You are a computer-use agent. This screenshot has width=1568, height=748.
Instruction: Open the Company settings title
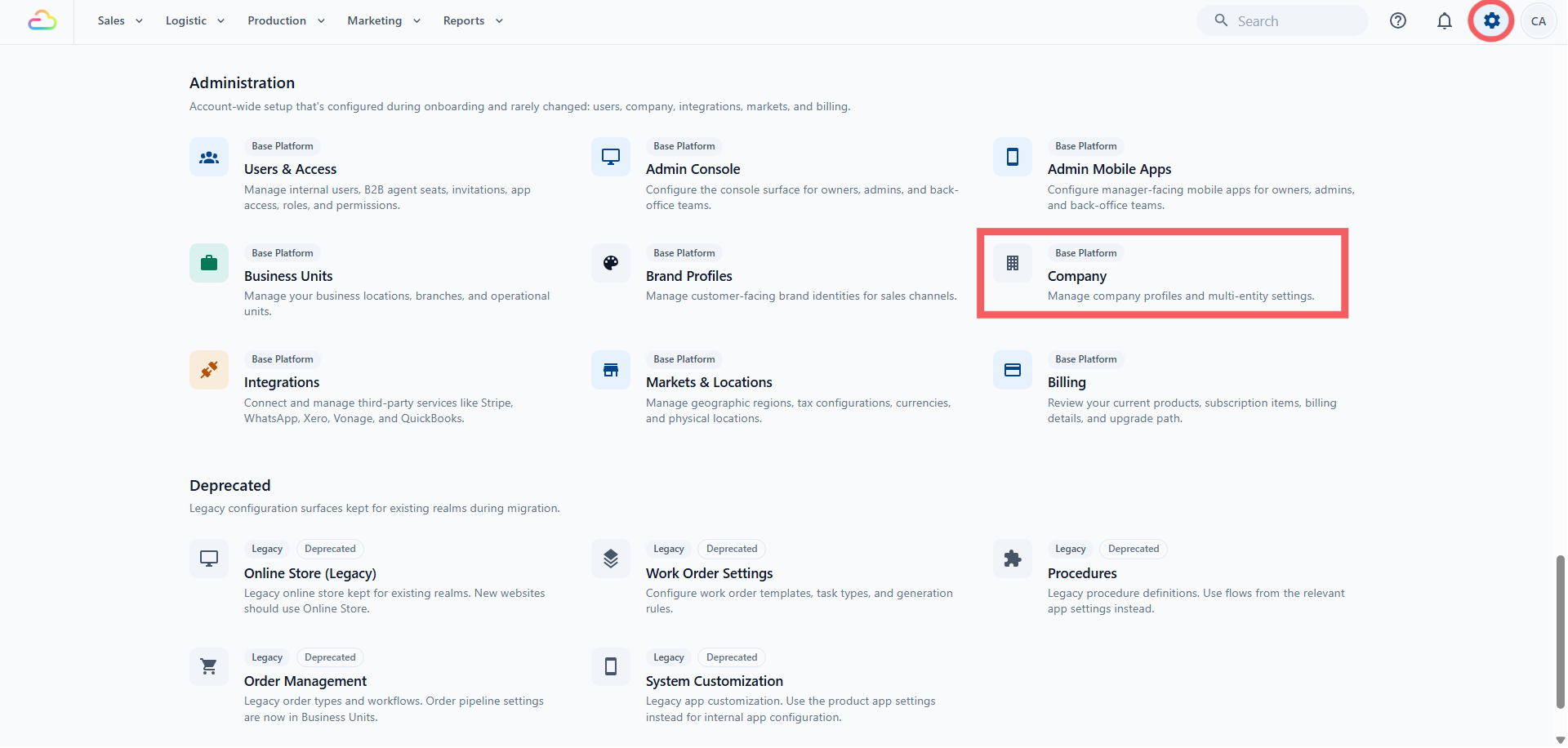(1076, 276)
